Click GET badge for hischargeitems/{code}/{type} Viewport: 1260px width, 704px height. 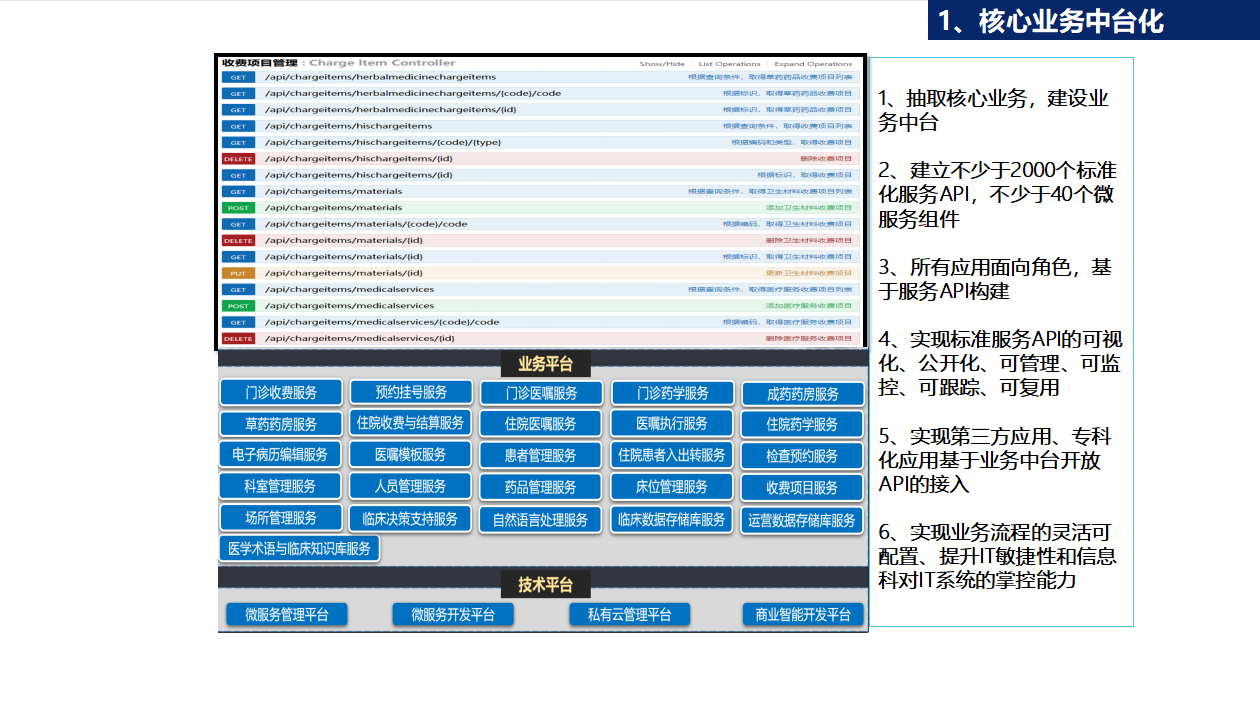tap(238, 143)
